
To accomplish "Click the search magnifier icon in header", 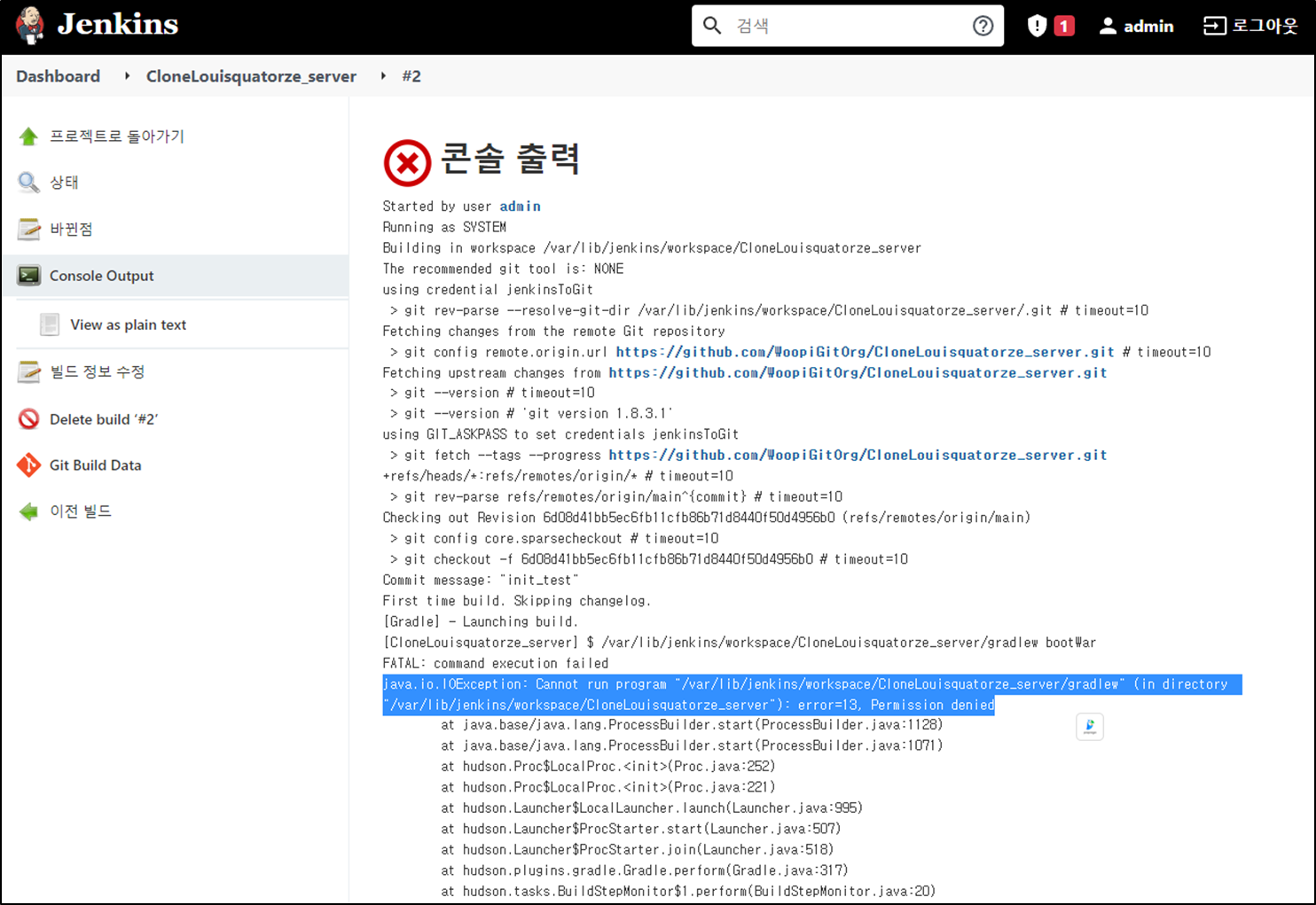I will pos(712,26).
